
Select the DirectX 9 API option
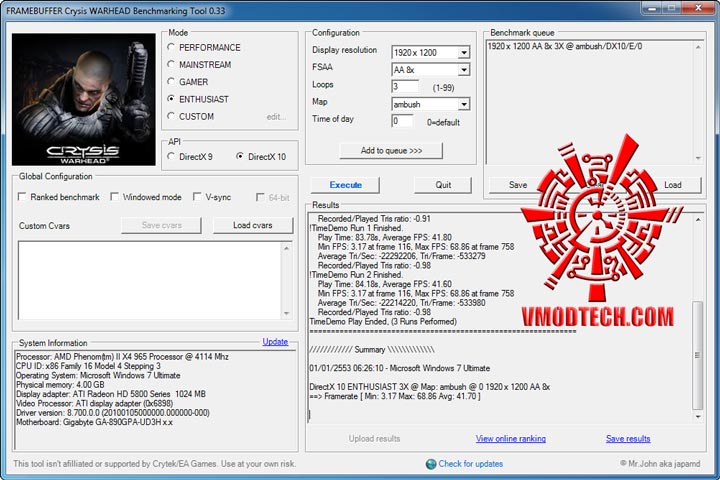click(x=171, y=157)
